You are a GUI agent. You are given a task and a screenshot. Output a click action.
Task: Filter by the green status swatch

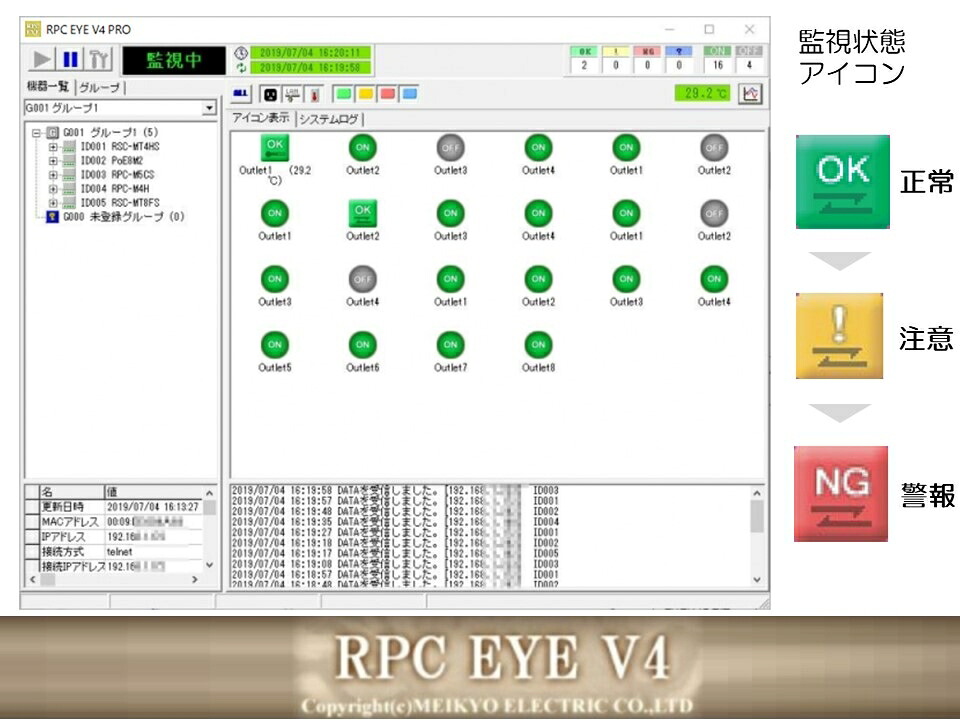[344, 94]
